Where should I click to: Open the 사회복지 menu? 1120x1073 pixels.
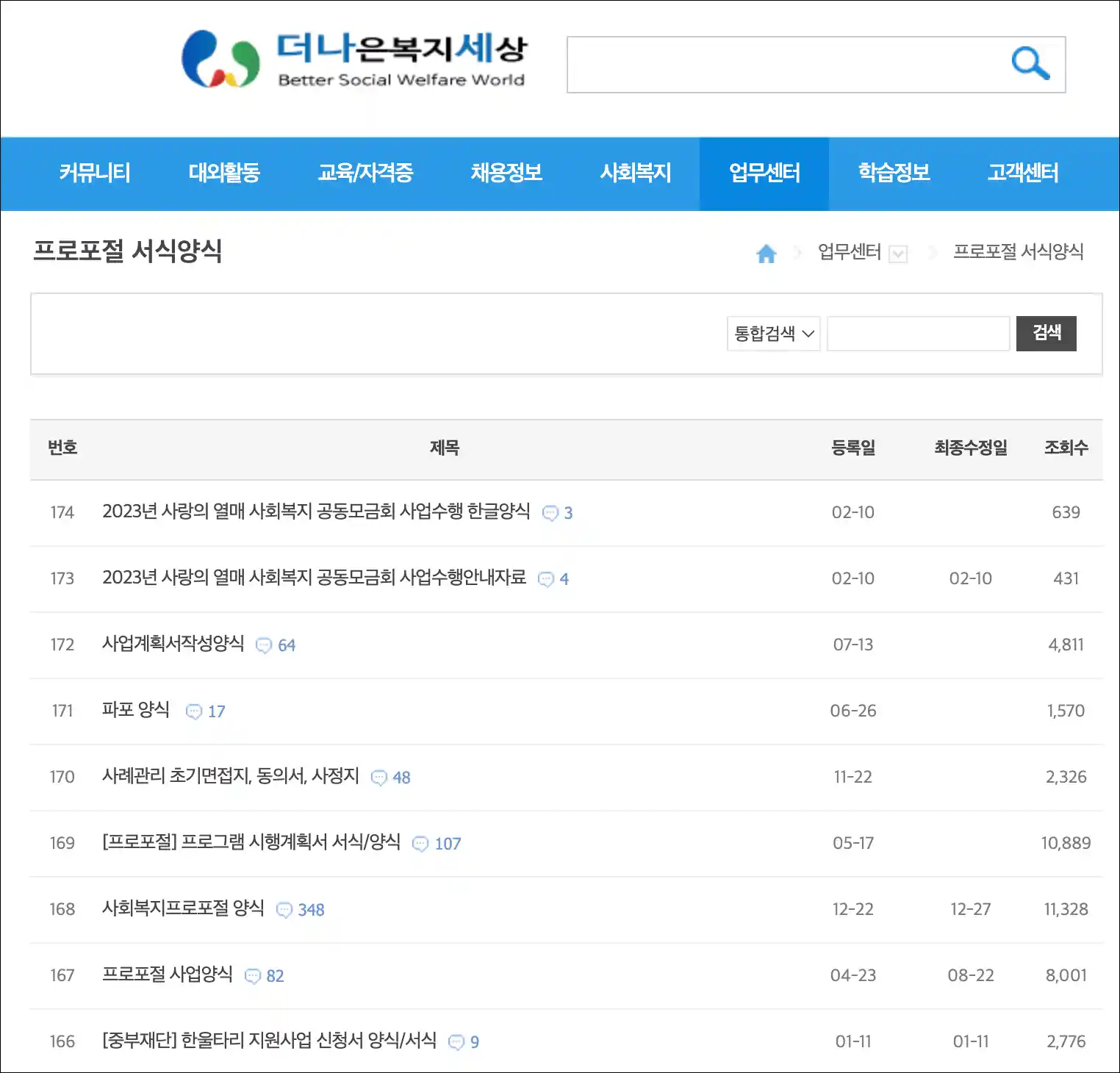636,173
